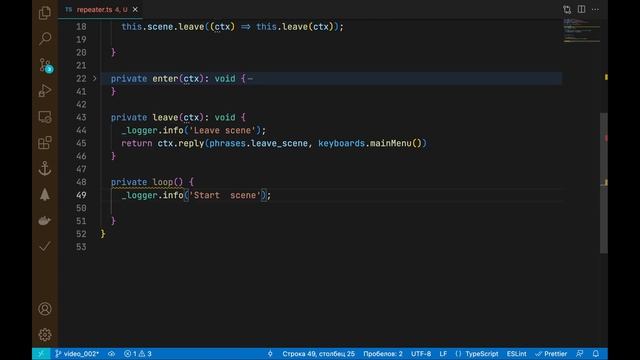Click line number 22 in gutter

[x=81, y=78]
